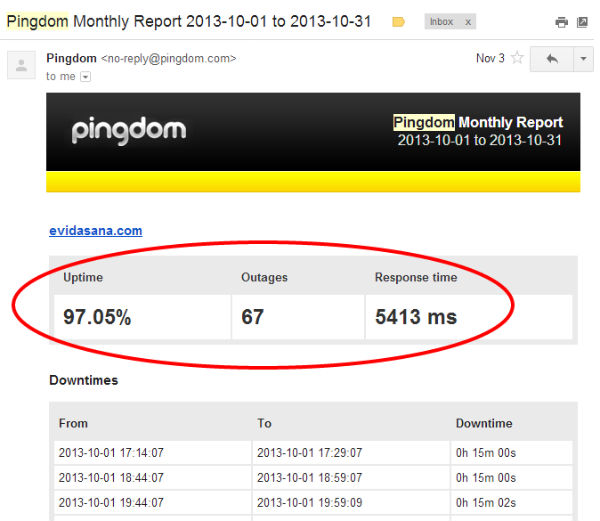This screenshot has width=600, height=521.
Task: Click the Response time label
Action: 416,277
